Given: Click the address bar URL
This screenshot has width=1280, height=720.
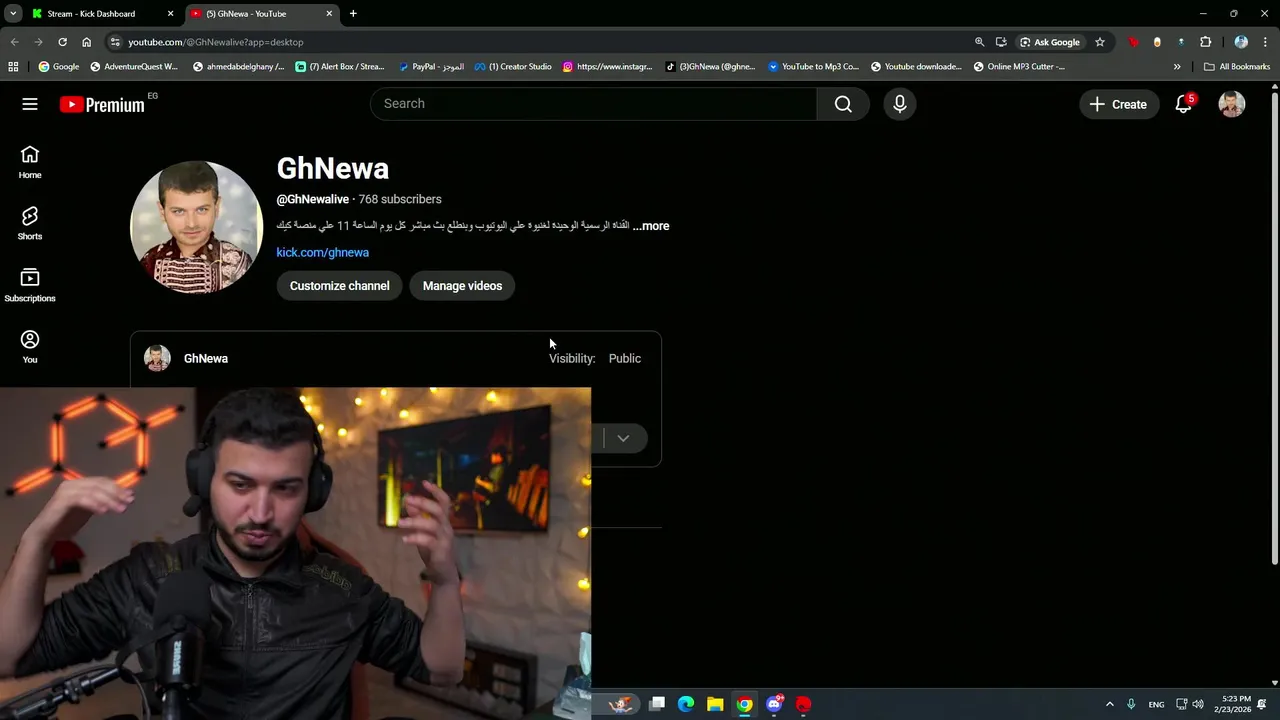Looking at the screenshot, I should point(216,42).
